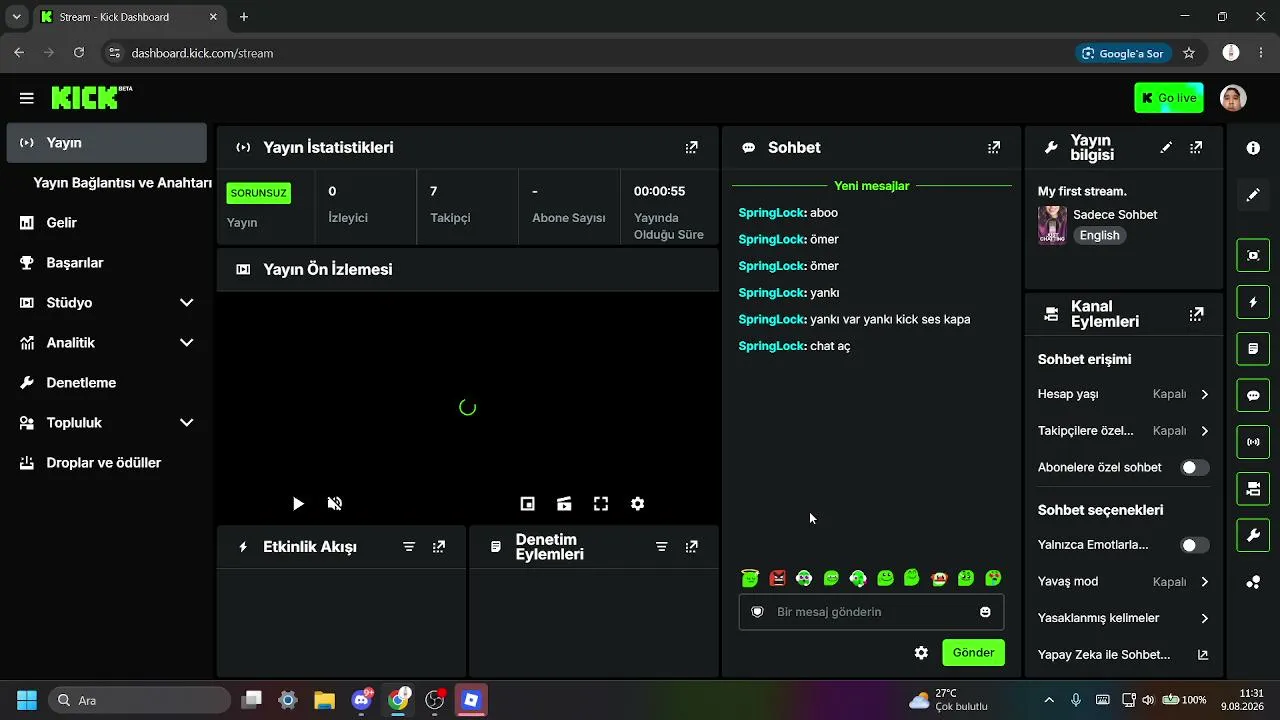Image resolution: width=1280 pixels, height=720 pixels.
Task: Pop out the Kanal Eylemleri panel
Action: [x=1196, y=314]
